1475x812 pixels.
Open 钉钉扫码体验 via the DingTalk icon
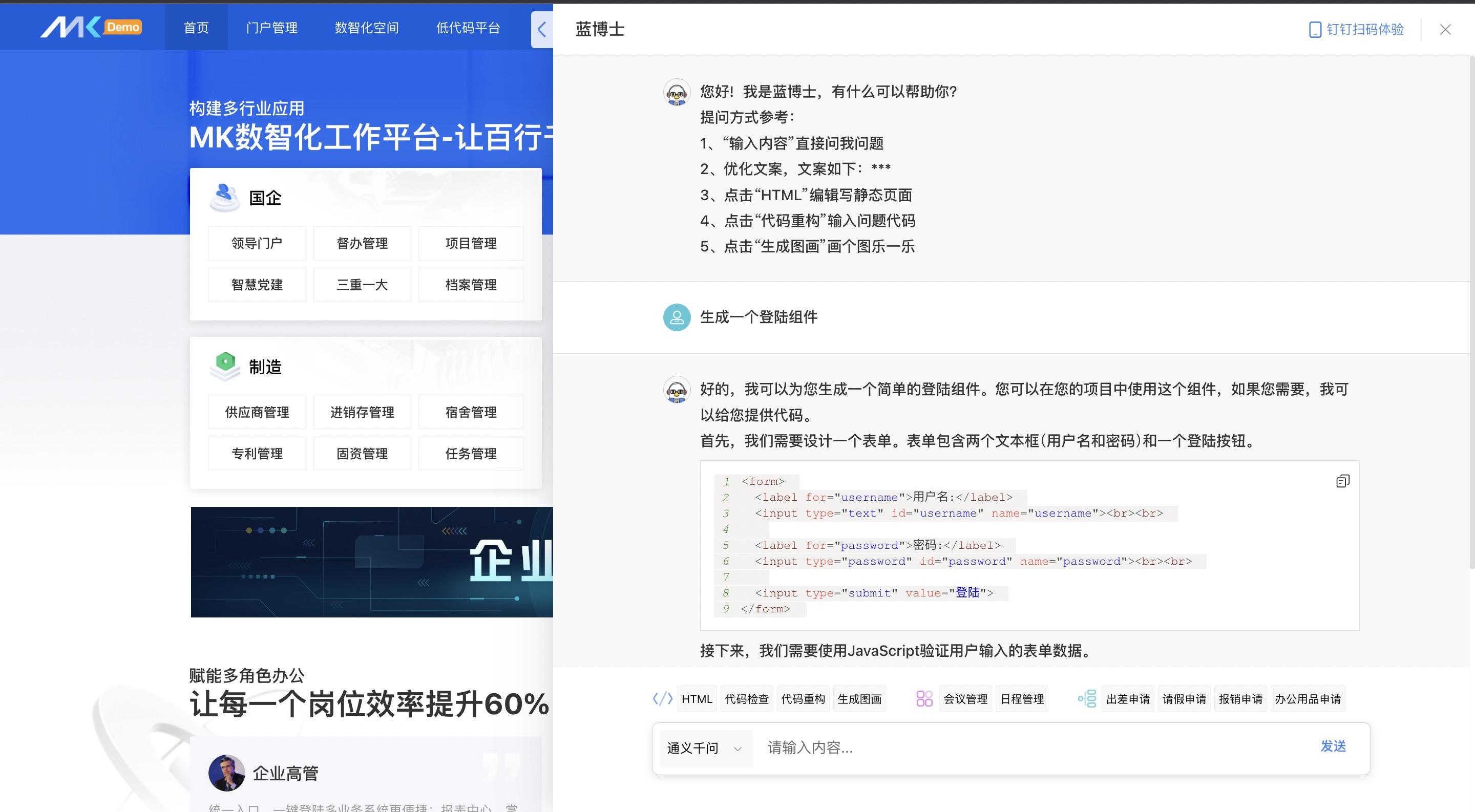point(1355,29)
